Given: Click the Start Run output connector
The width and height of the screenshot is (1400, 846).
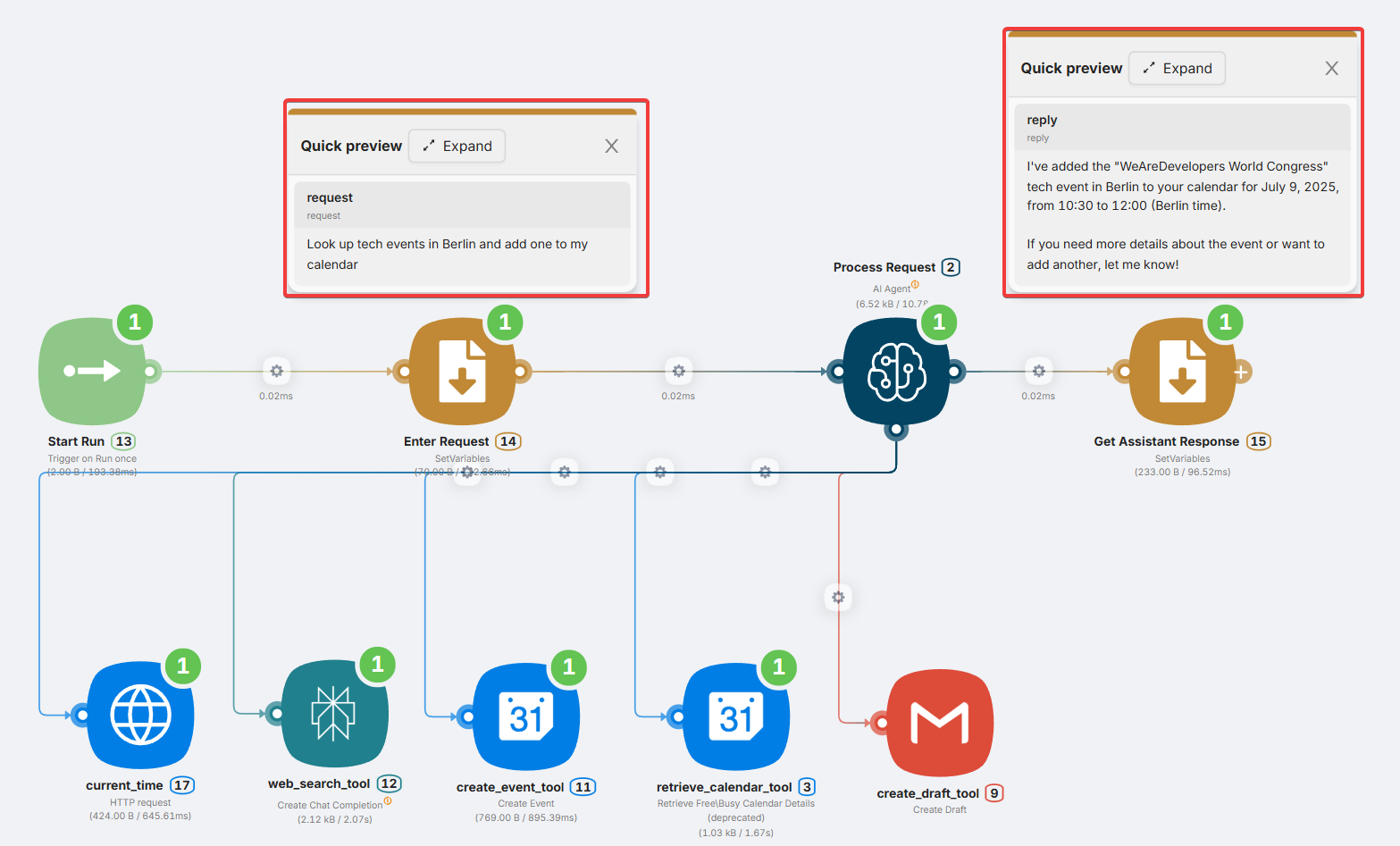Looking at the screenshot, I should (x=151, y=371).
